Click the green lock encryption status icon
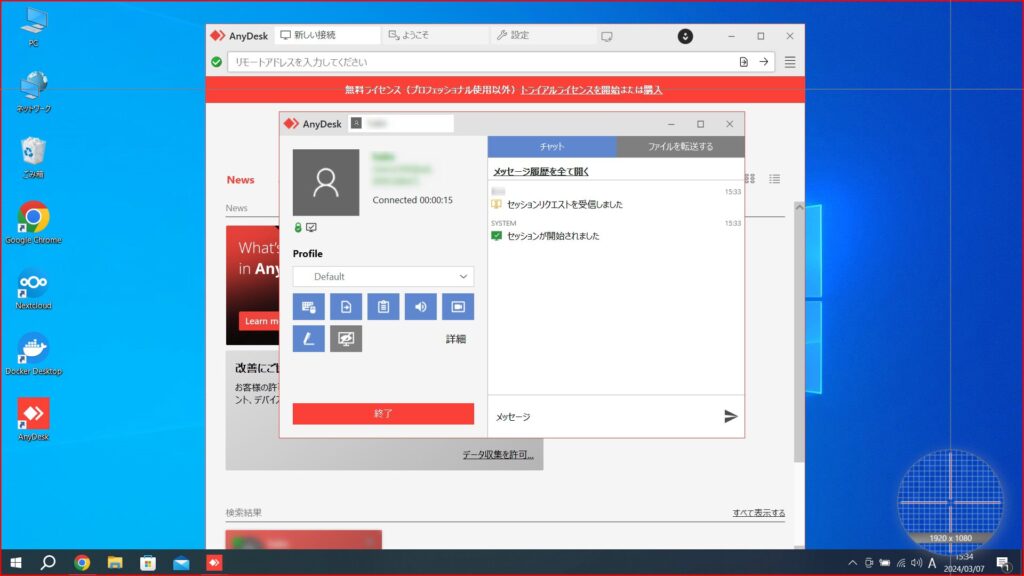The image size is (1024, 576). 298,227
